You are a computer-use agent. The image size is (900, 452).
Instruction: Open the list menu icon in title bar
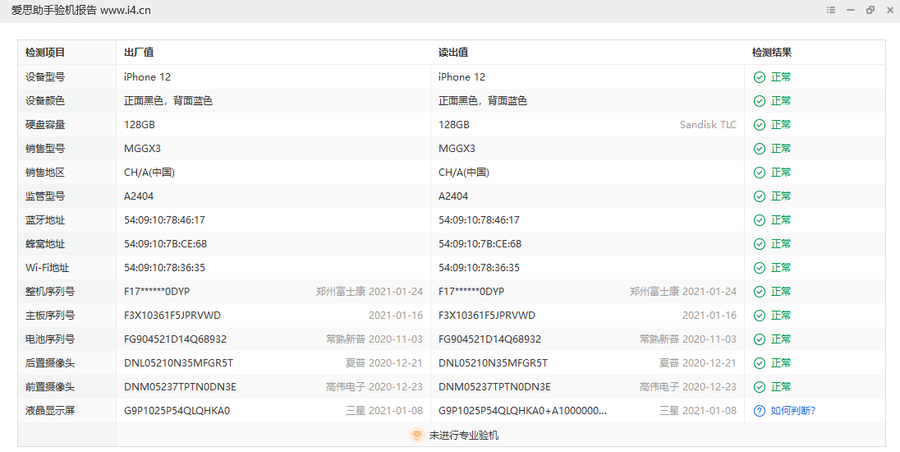pos(831,10)
